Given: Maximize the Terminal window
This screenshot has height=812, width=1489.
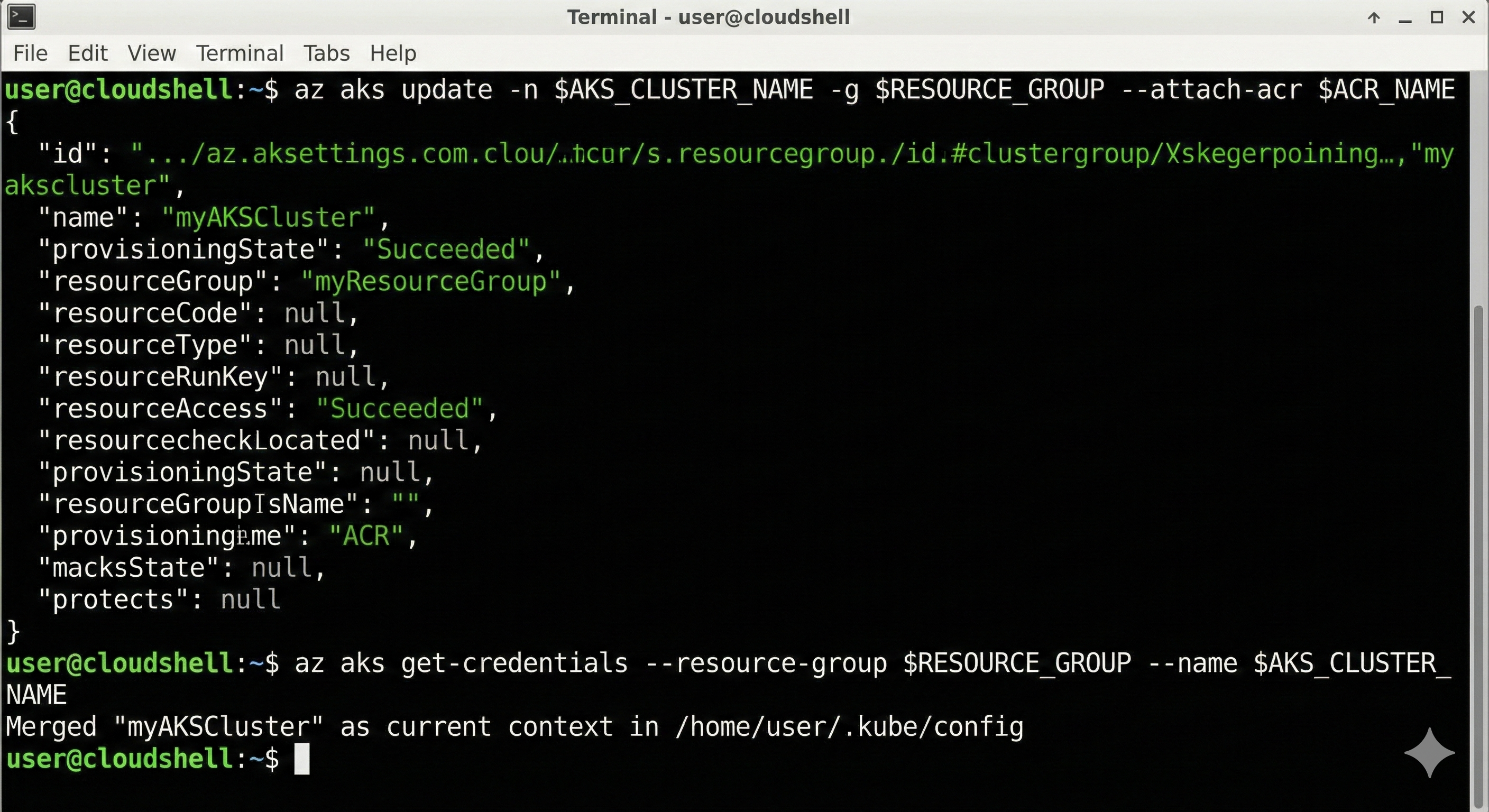Looking at the screenshot, I should tap(1438, 18).
